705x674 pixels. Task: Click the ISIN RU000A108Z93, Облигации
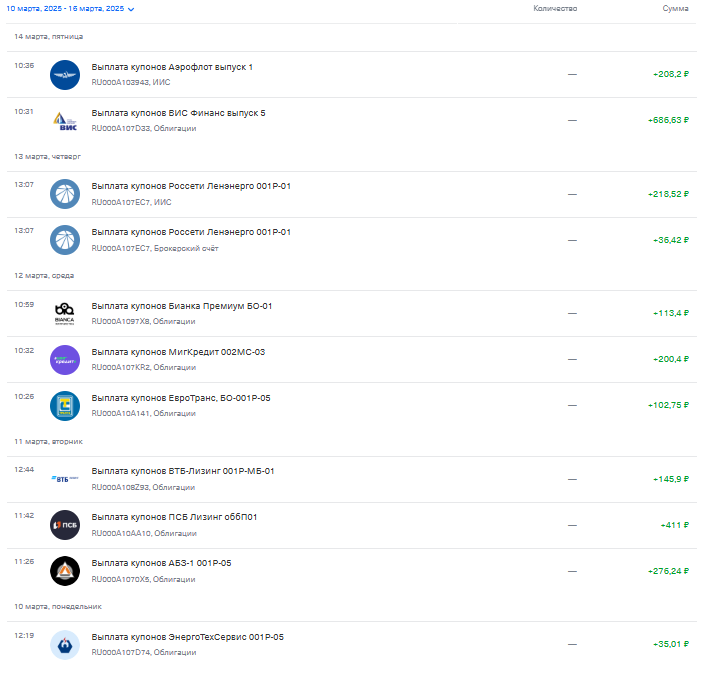point(143,487)
